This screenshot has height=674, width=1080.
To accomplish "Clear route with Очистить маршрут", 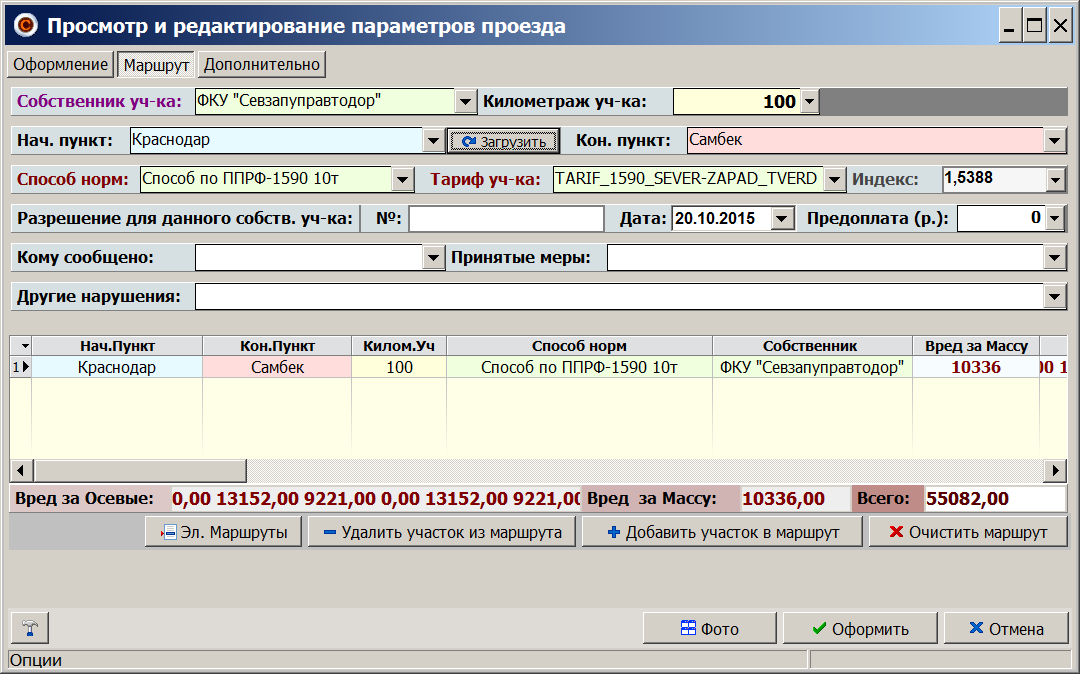I will pyautogui.click(x=967, y=532).
